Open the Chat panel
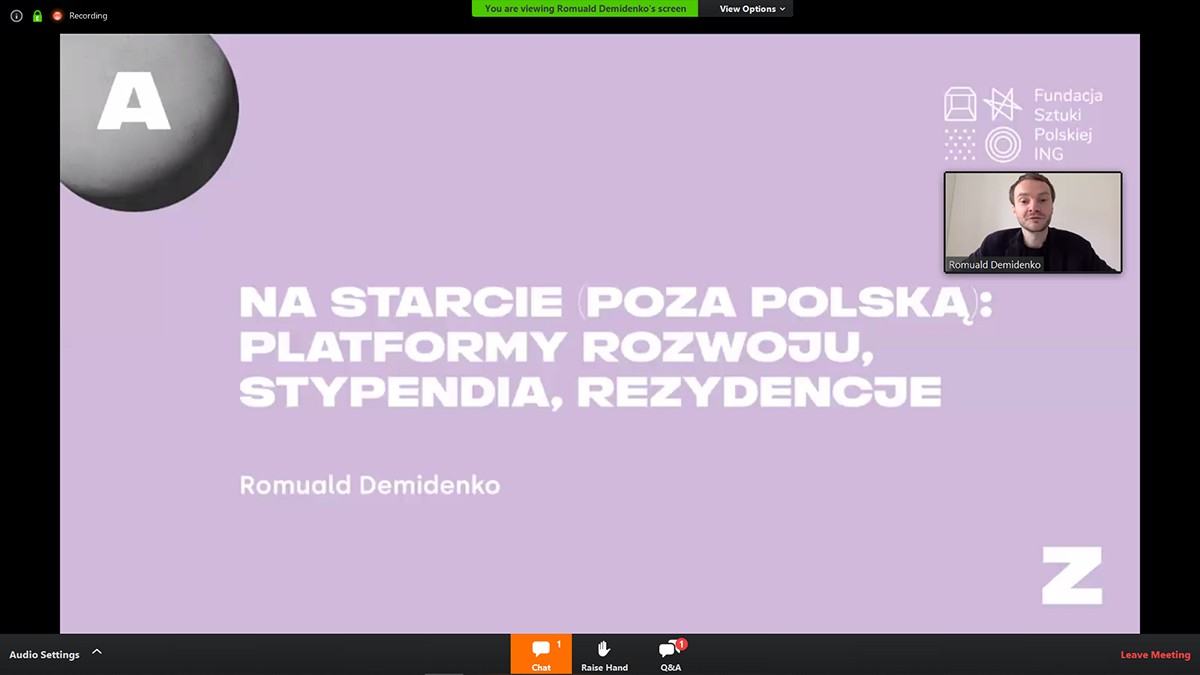This screenshot has height=675, width=1200. 541,654
